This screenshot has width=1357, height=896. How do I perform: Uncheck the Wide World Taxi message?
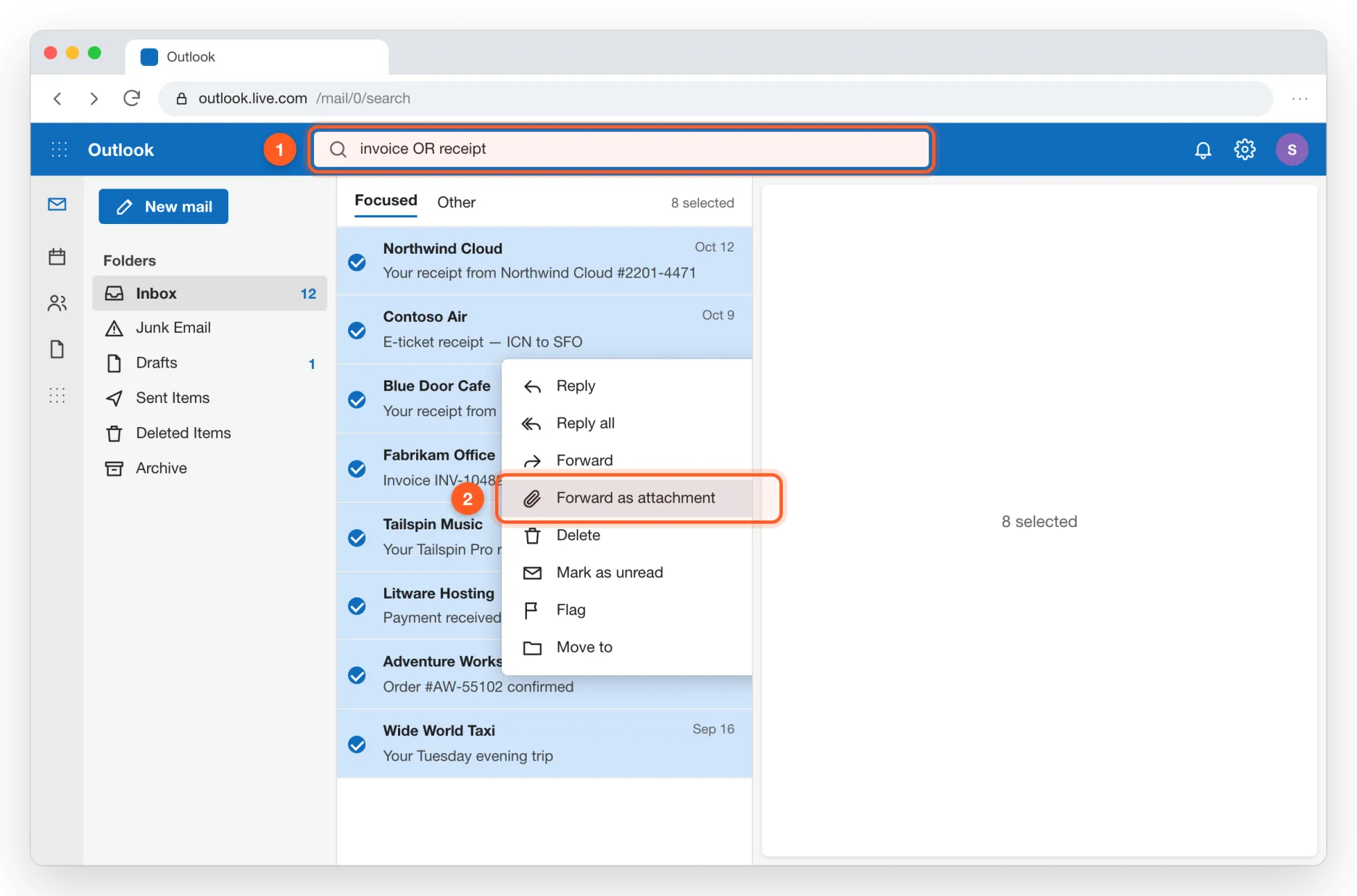click(x=357, y=744)
